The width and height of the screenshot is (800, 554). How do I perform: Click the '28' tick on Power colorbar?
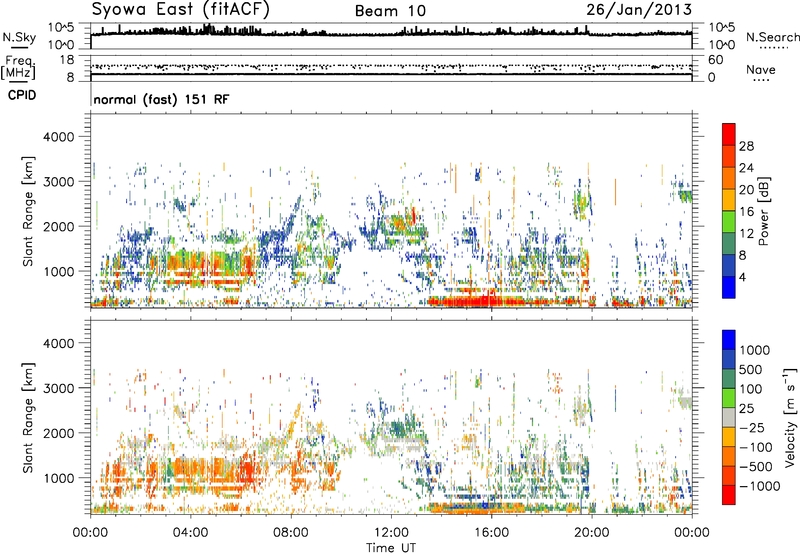(746, 146)
